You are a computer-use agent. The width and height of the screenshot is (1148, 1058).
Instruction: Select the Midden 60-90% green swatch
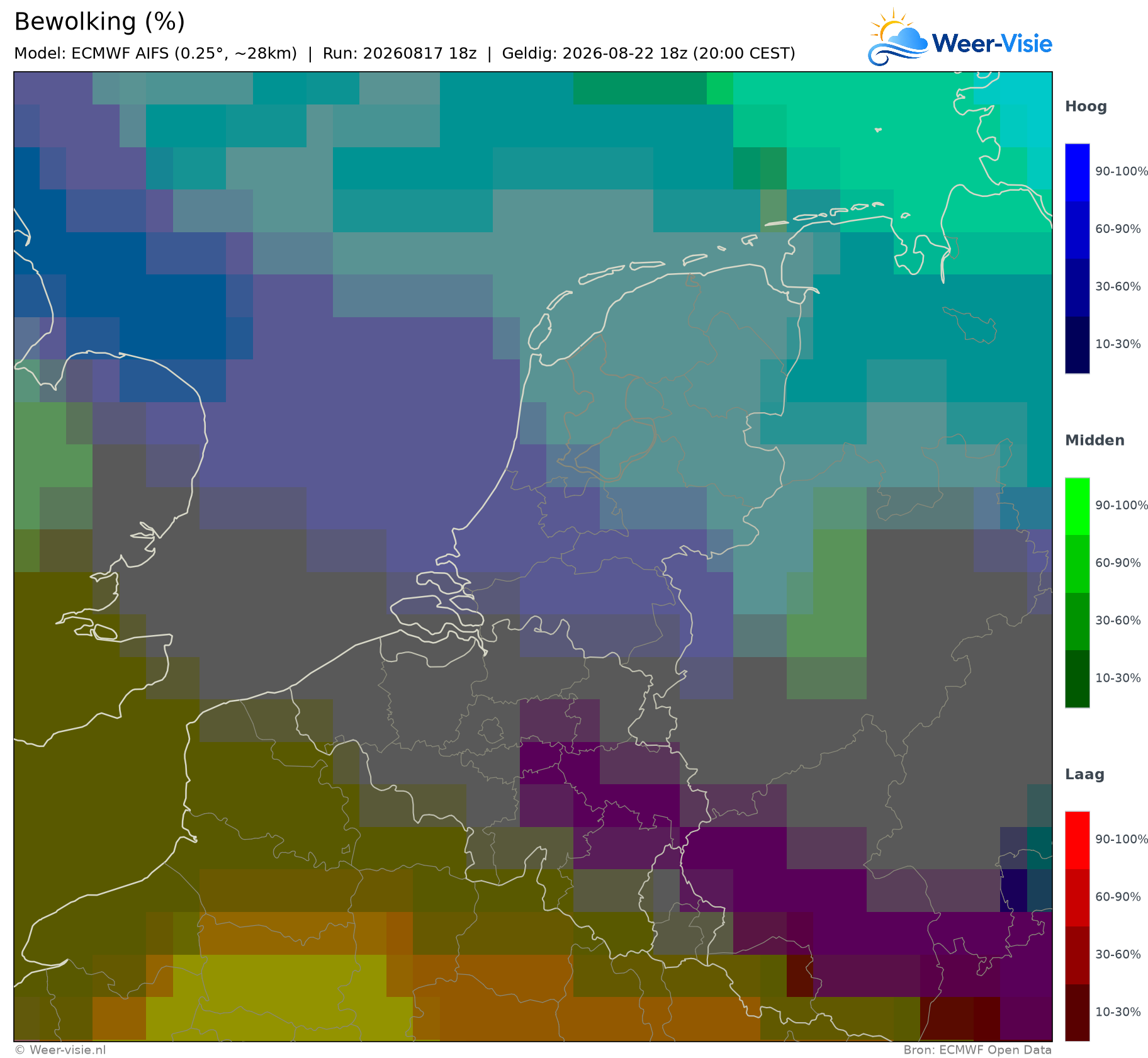(x=1077, y=563)
